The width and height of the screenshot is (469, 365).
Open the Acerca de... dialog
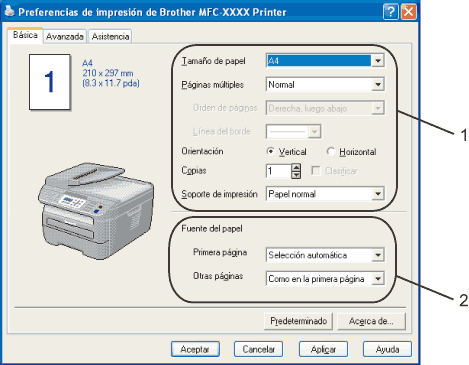tap(371, 321)
